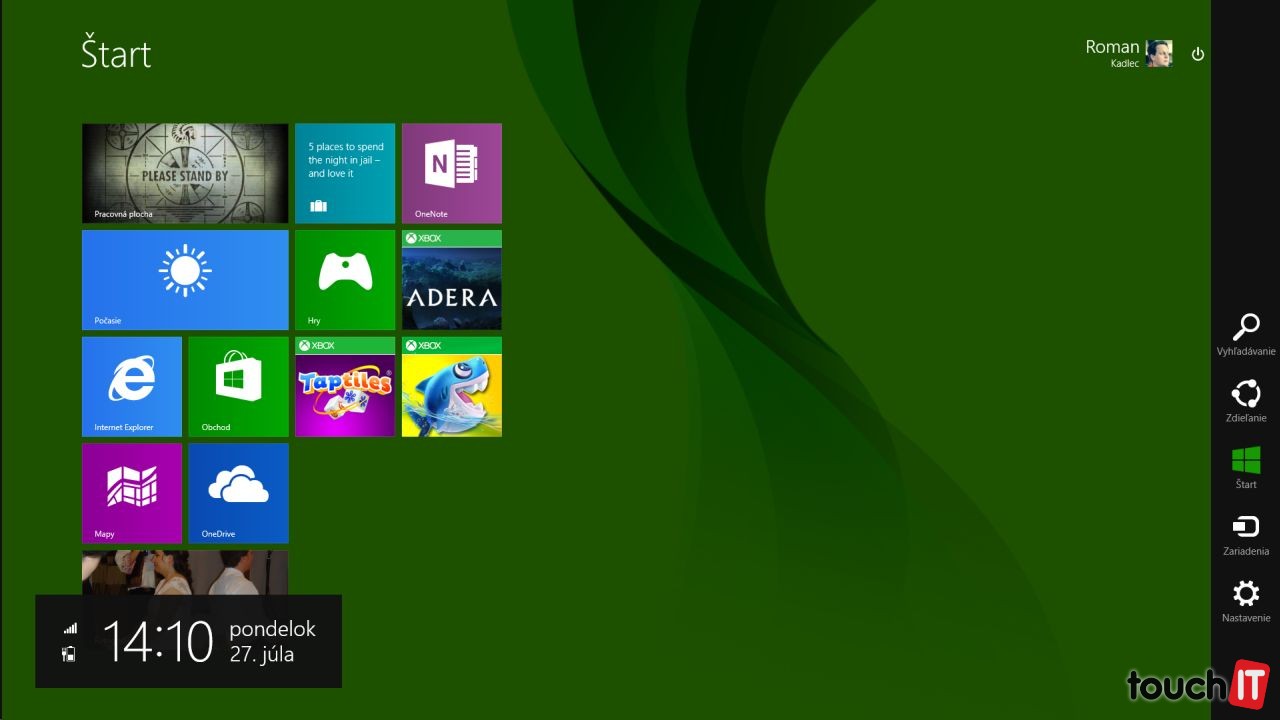Open the Zariadenia devices charm
1280x720 pixels.
(x=1245, y=533)
